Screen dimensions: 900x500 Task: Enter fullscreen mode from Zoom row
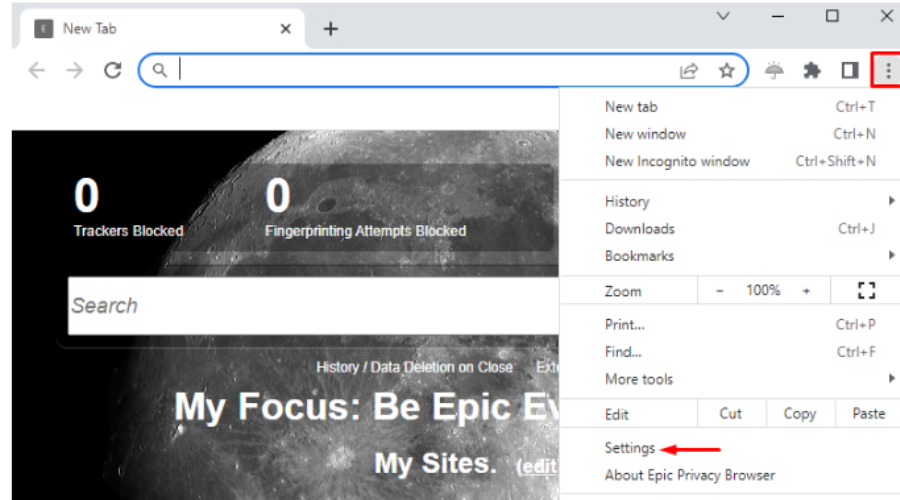pyautogui.click(x=866, y=290)
